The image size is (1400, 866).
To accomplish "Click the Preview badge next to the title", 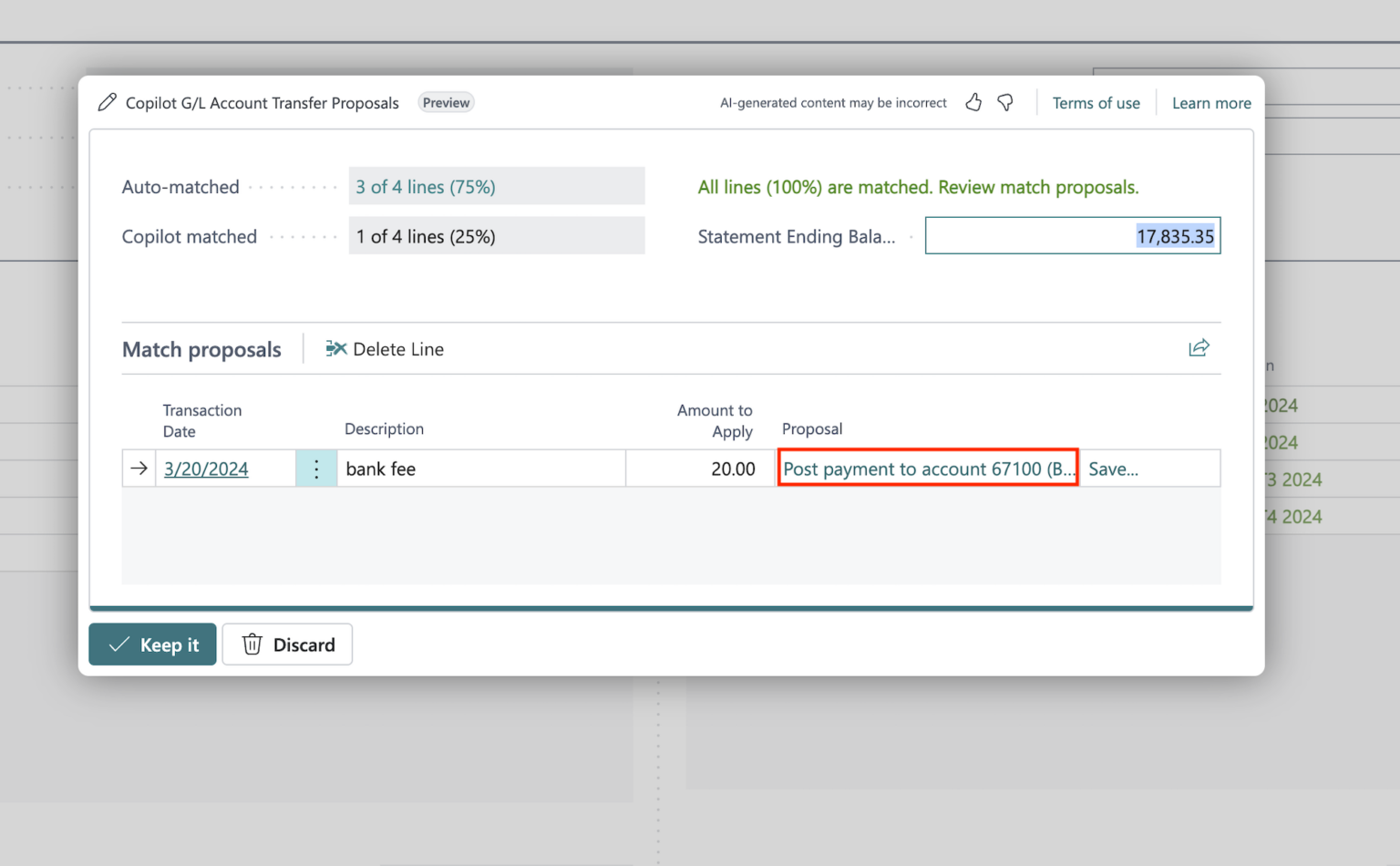I will point(446,102).
